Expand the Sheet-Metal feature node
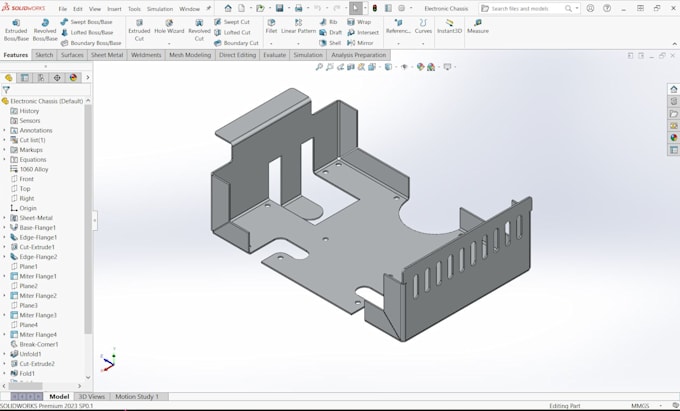The width and height of the screenshot is (680, 411). [x=4, y=218]
